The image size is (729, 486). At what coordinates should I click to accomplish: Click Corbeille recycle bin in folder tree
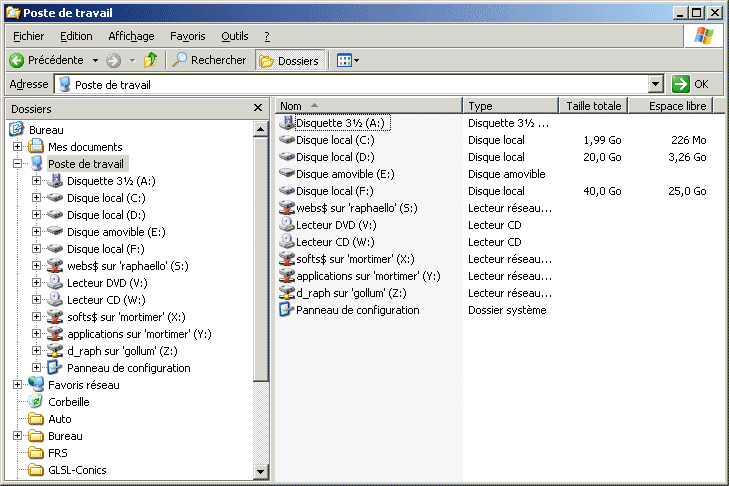coord(68,402)
